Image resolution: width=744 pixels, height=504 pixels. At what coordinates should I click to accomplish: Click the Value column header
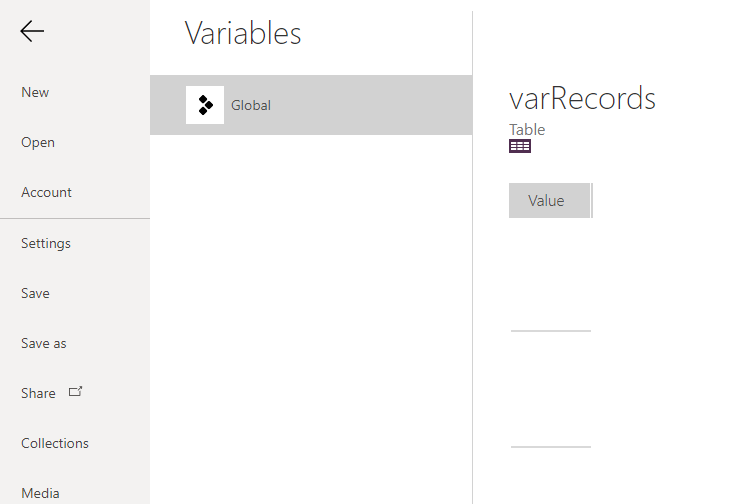(x=546, y=200)
